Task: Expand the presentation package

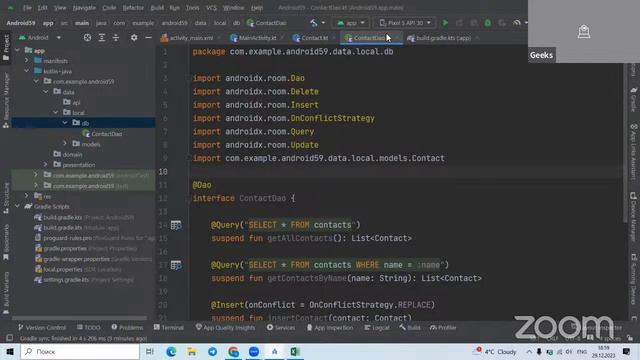Action: [46, 164]
